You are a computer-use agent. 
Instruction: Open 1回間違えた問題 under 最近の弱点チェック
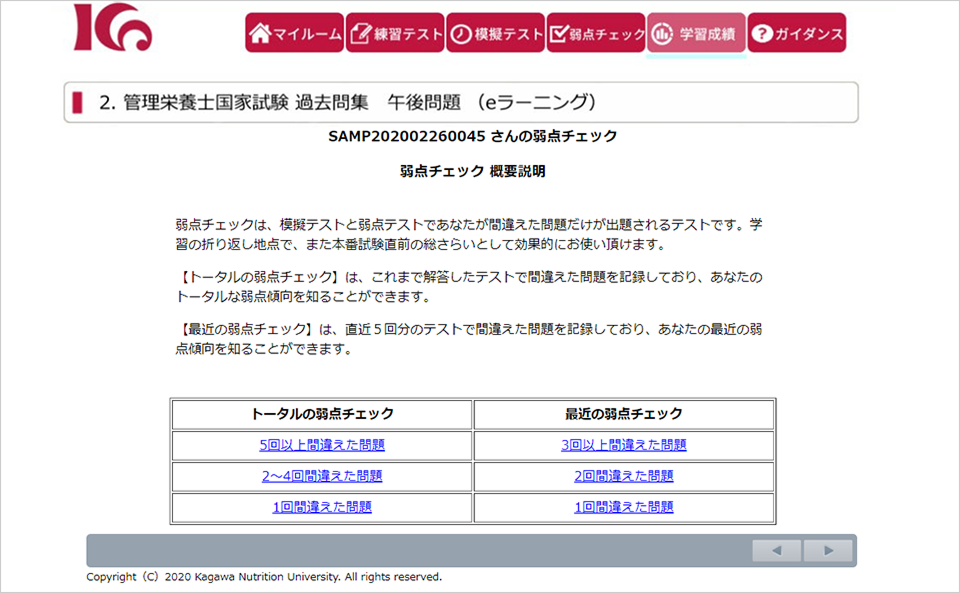click(624, 507)
